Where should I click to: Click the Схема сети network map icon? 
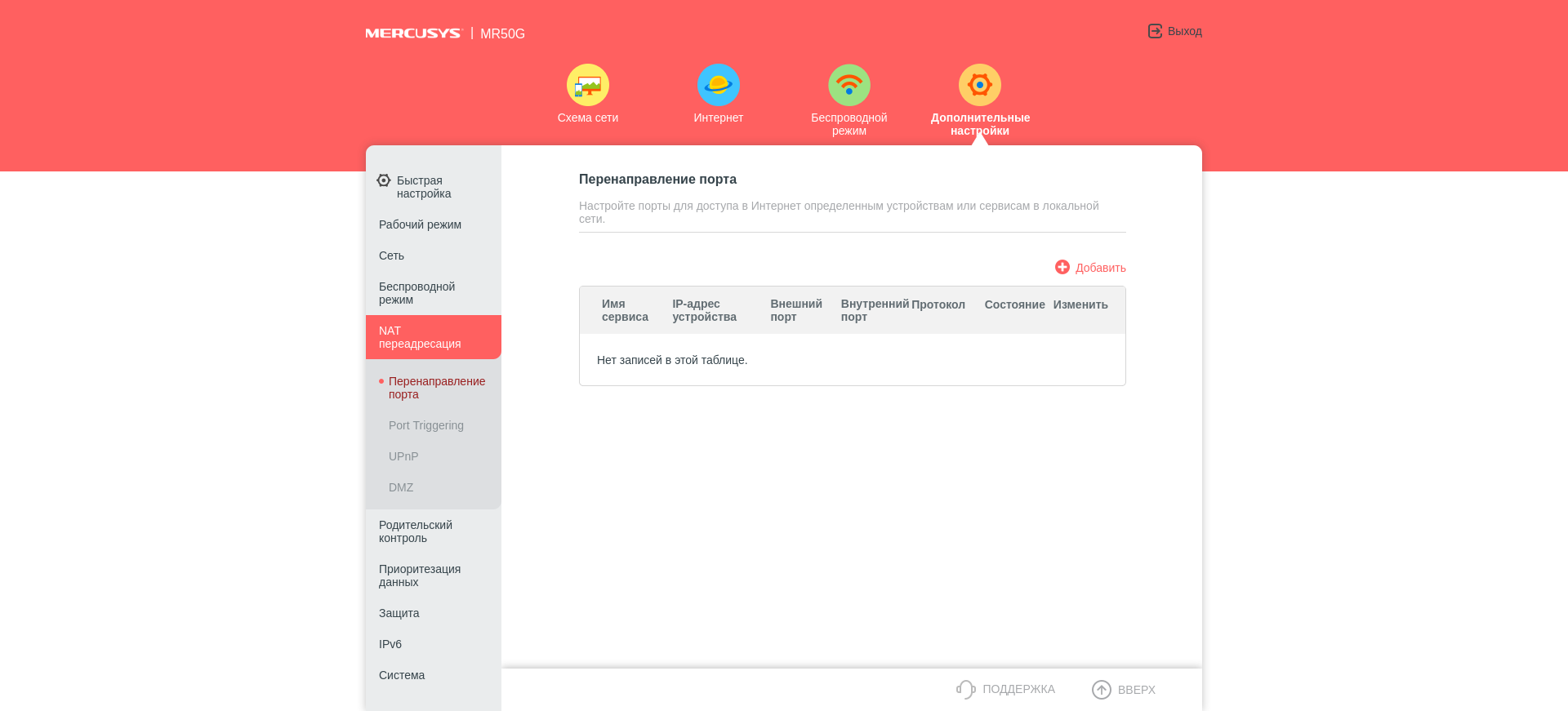pos(588,85)
